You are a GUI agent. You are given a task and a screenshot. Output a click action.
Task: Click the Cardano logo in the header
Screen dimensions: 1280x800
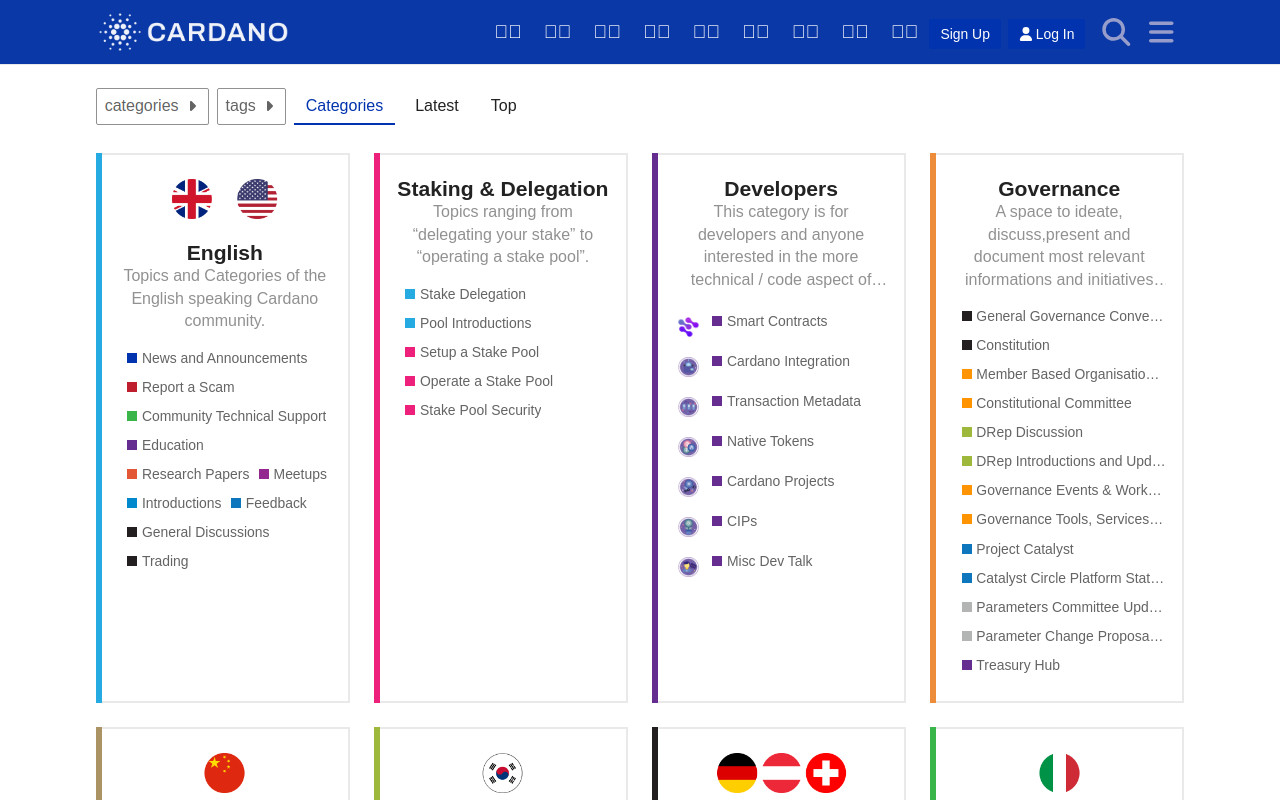click(194, 32)
